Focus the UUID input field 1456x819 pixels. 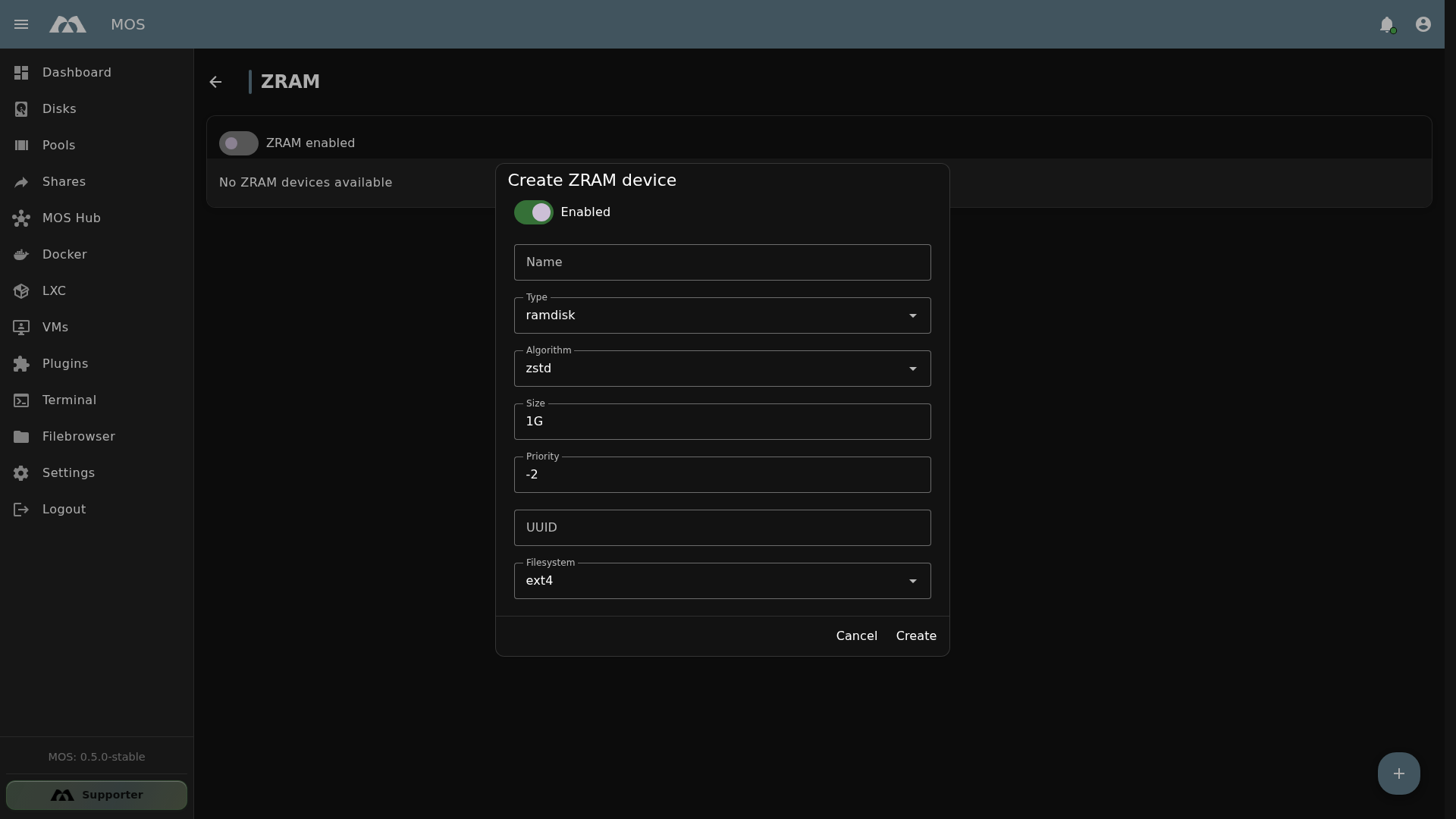pos(722,528)
